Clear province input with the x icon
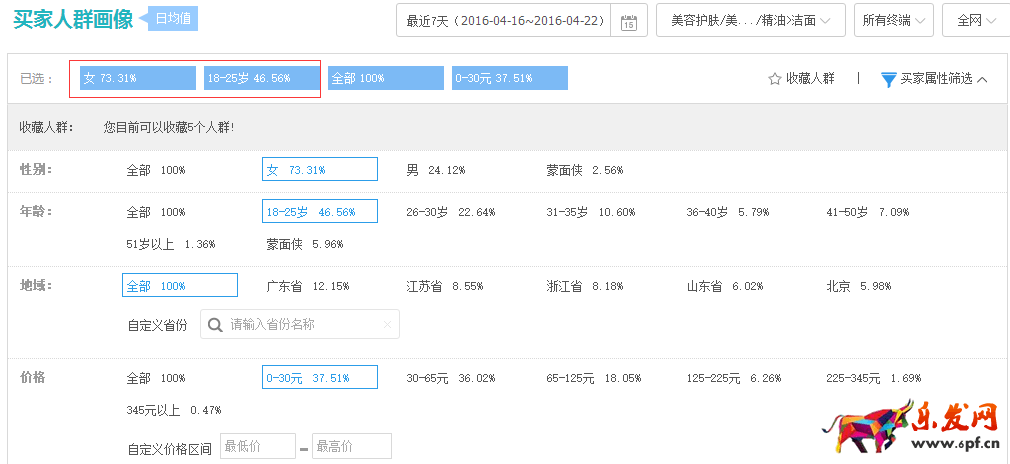The width and height of the screenshot is (1010, 464). pyautogui.click(x=387, y=325)
